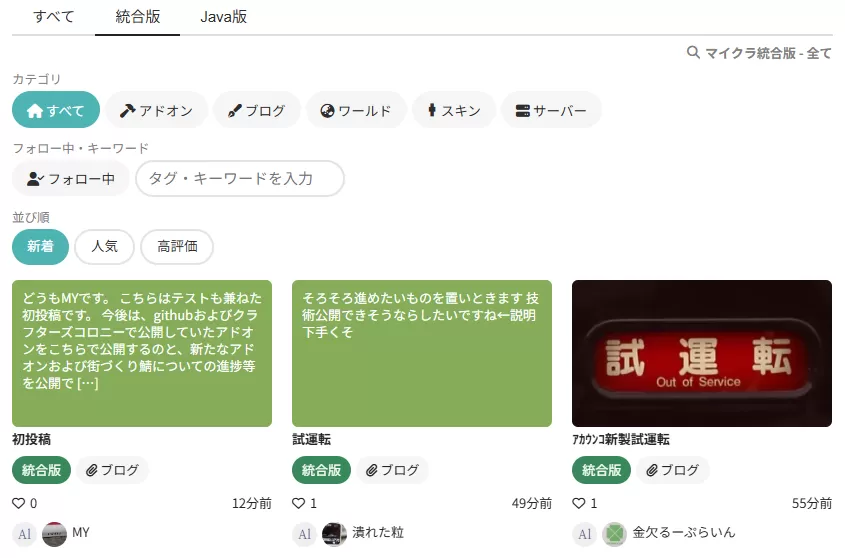
Task: Open 潰れた粒 user avatar
Action: (x=334, y=534)
